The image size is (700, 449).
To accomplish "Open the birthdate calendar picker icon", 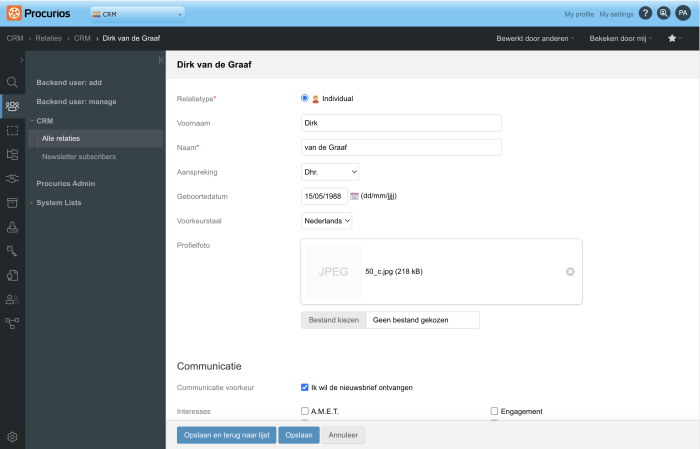I will click(x=354, y=196).
